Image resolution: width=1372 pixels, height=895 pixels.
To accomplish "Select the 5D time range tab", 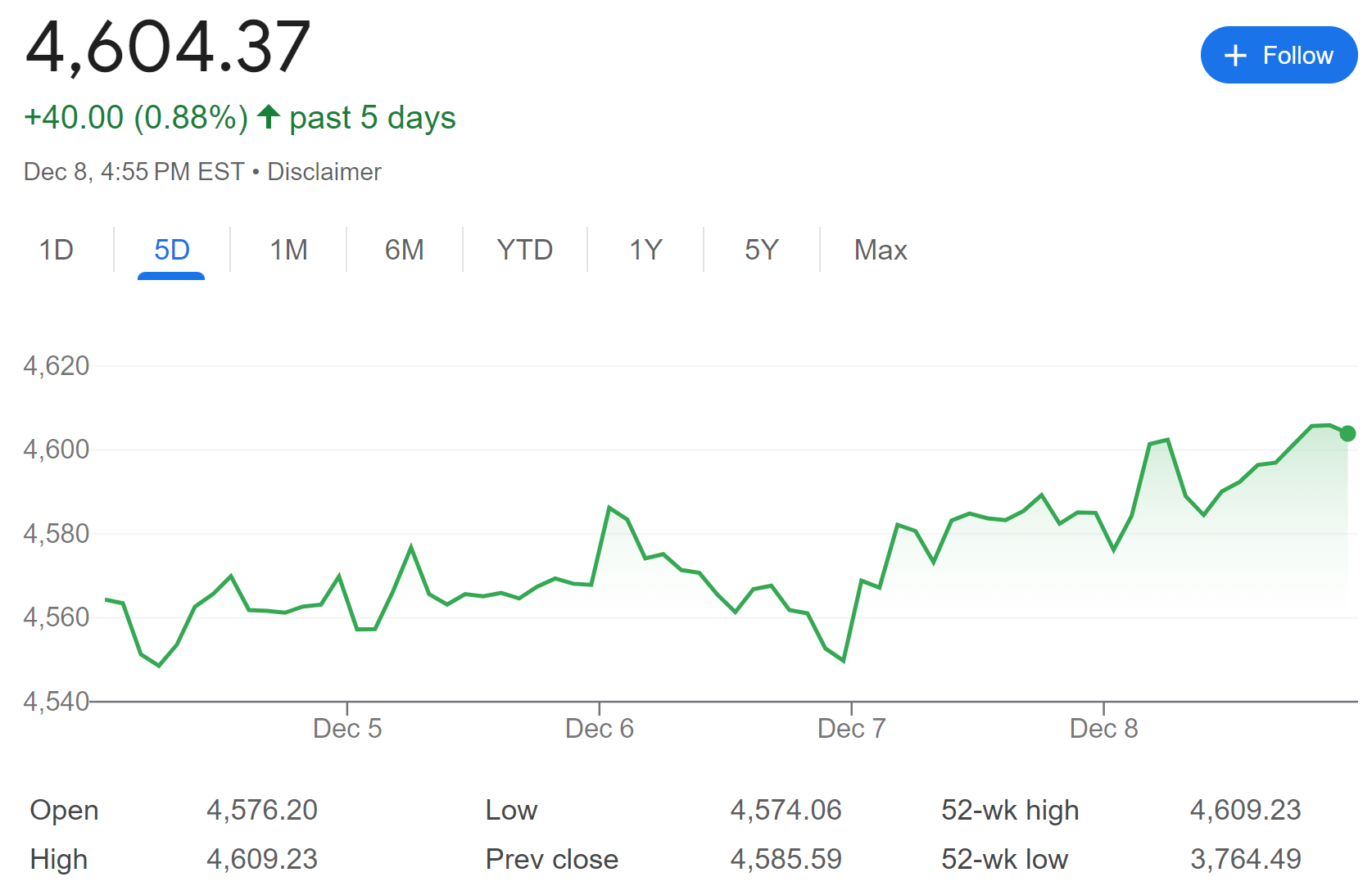I will tap(172, 250).
